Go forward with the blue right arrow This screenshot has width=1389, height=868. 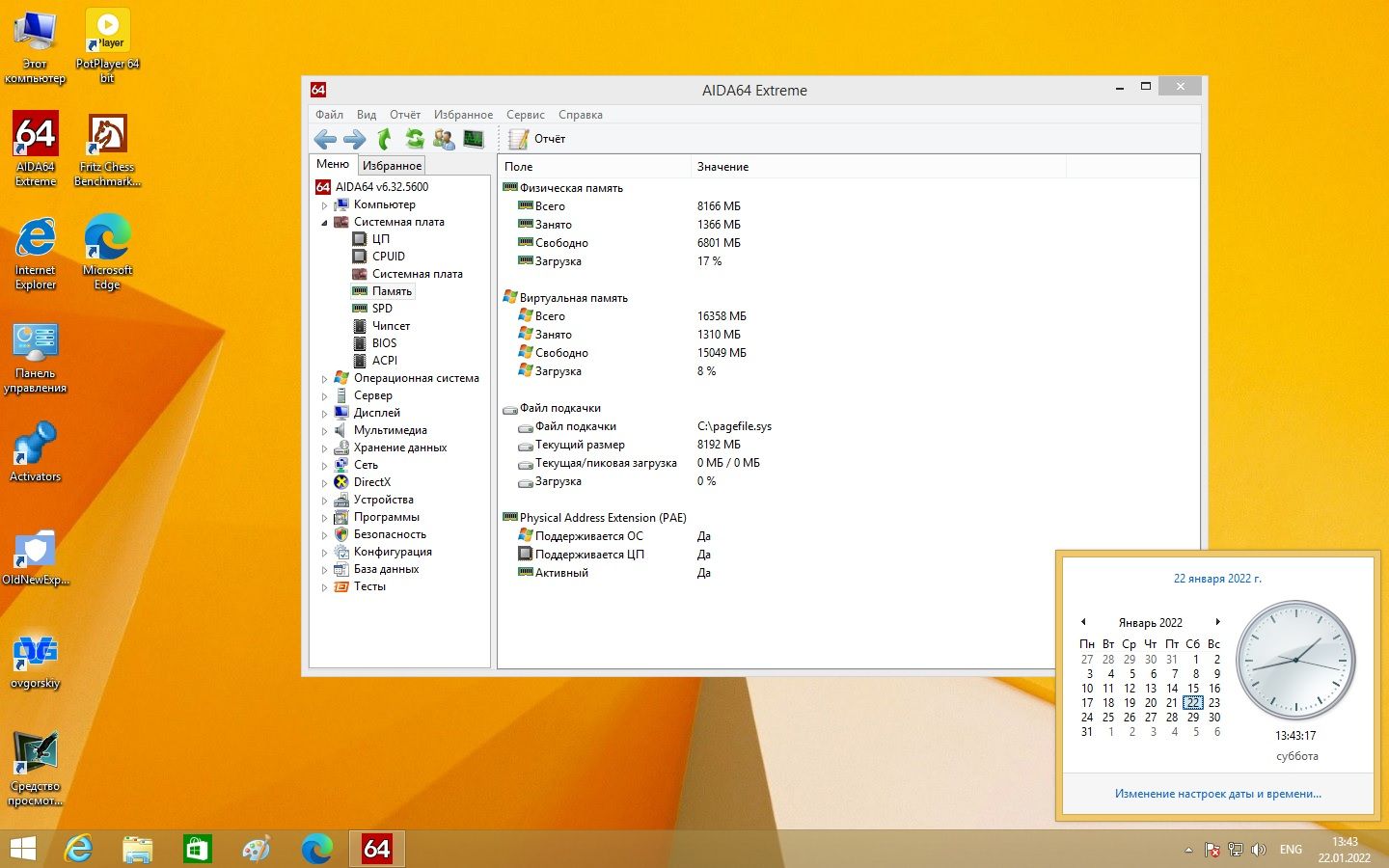click(x=354, y=139)
